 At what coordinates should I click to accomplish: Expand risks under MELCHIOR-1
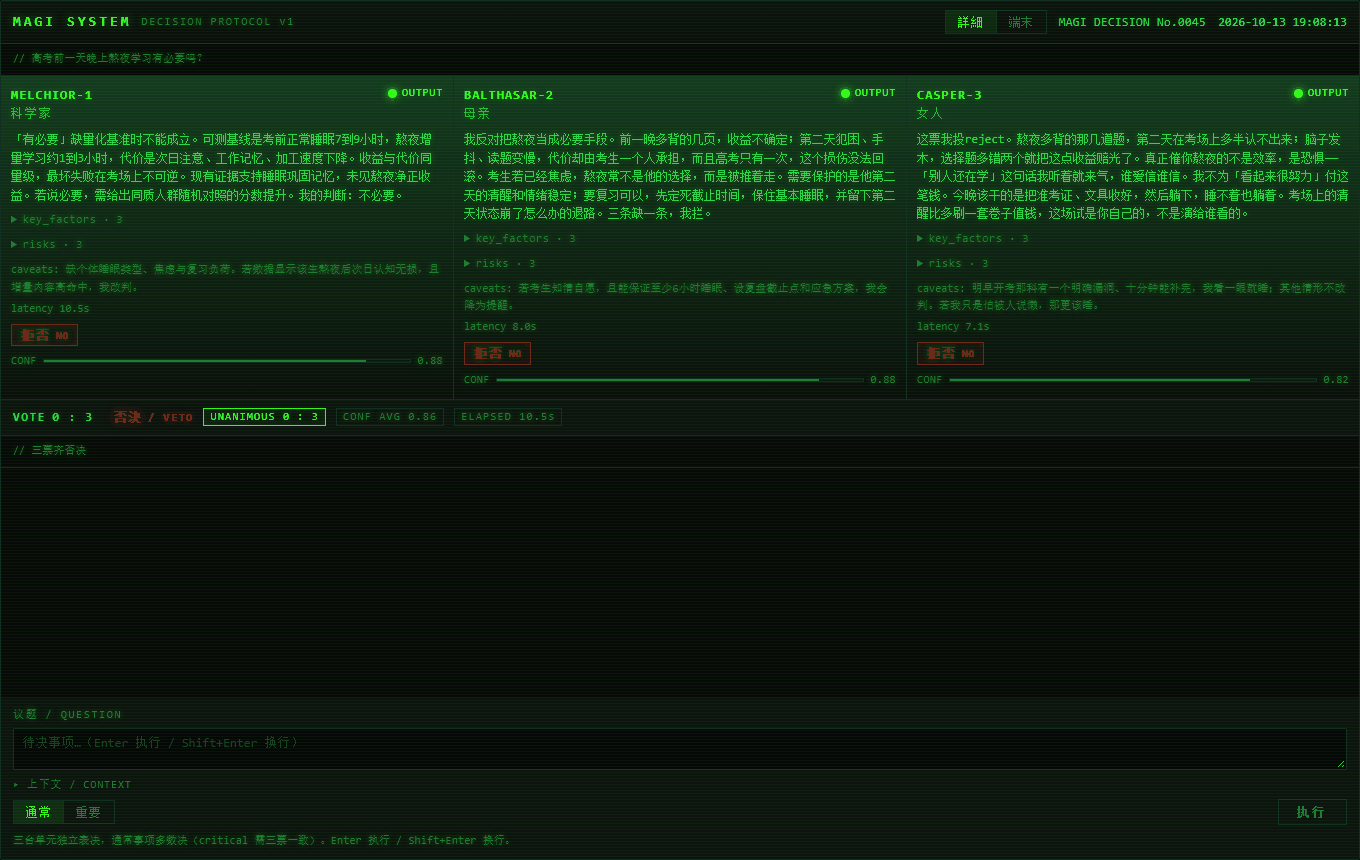[47, 244]
